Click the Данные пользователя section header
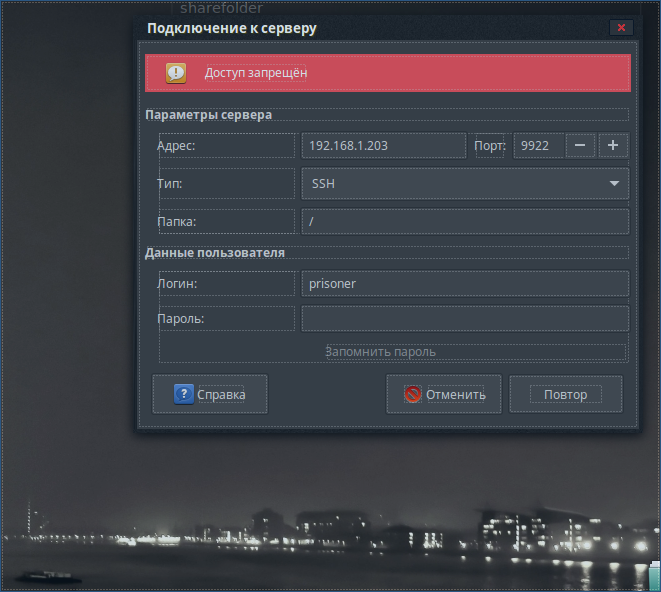This screenshot has height=592, width=661. click(215, 253)
